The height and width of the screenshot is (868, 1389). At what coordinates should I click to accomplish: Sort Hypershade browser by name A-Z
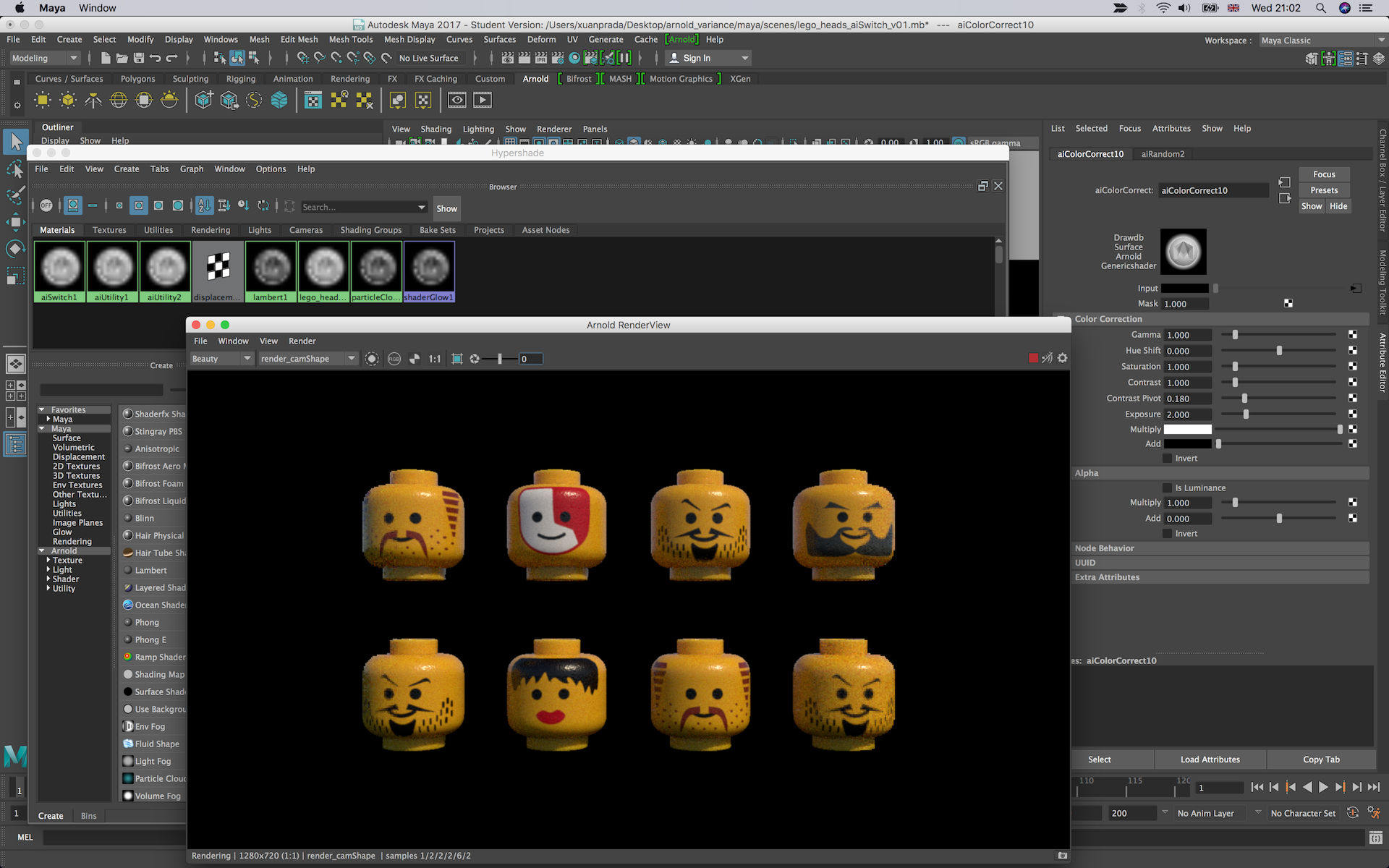(x=205, y=206)
